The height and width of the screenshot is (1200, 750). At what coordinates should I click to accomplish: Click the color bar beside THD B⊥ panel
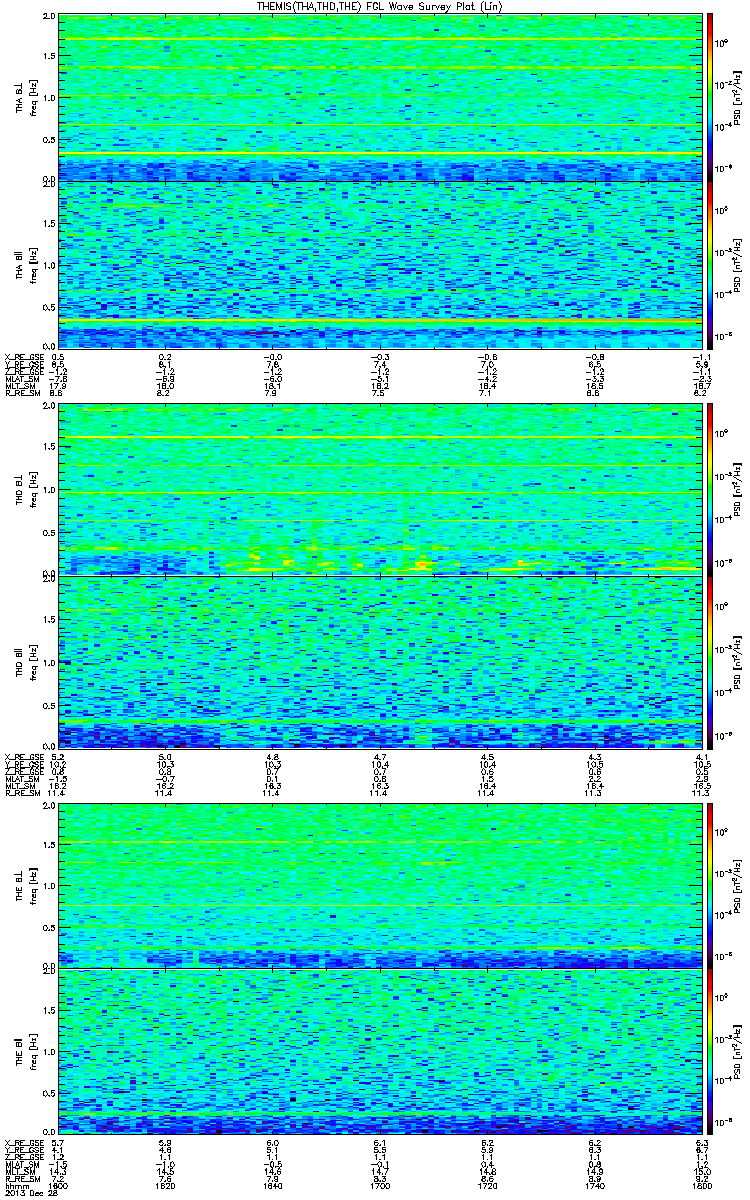[x=709, y=489]
